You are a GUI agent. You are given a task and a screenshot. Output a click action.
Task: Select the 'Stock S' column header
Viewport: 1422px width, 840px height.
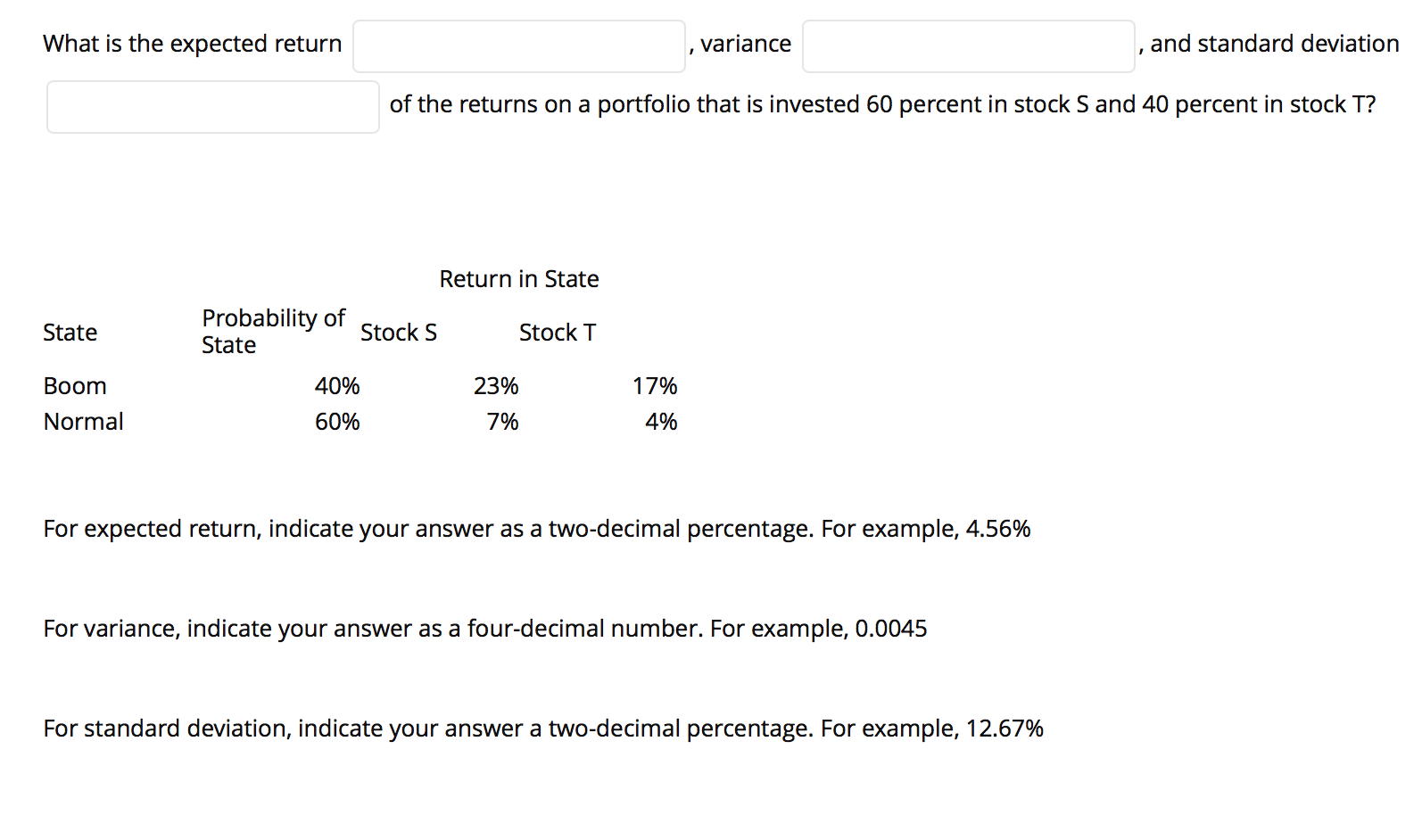[x=399, y=332]
